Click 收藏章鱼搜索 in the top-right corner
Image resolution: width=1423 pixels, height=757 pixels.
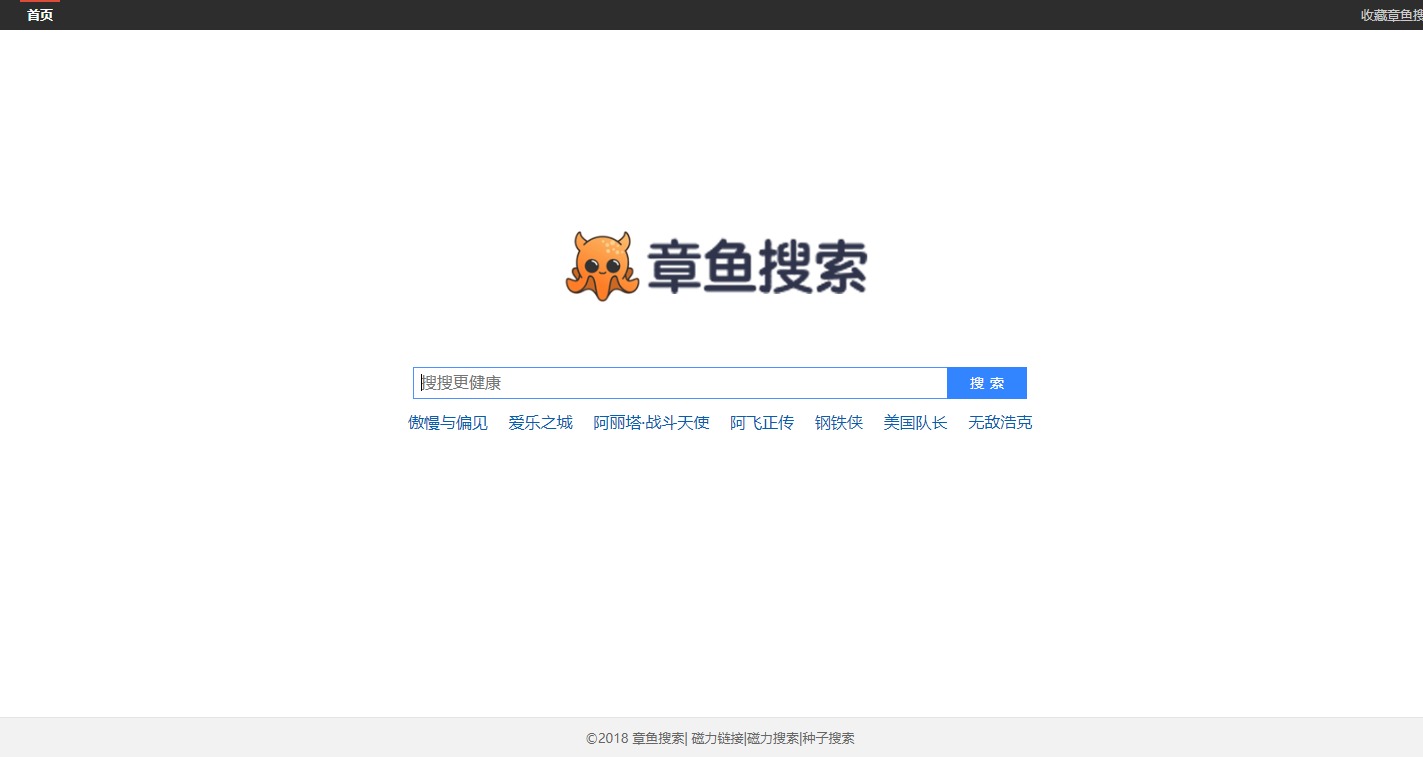[x=1391, y=16]
